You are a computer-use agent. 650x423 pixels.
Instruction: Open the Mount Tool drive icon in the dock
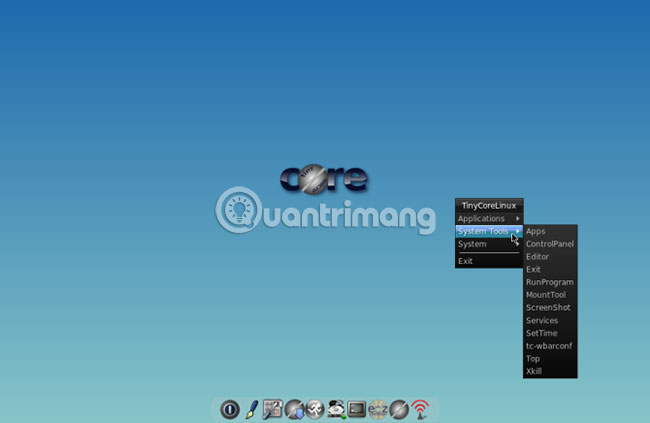336,409
